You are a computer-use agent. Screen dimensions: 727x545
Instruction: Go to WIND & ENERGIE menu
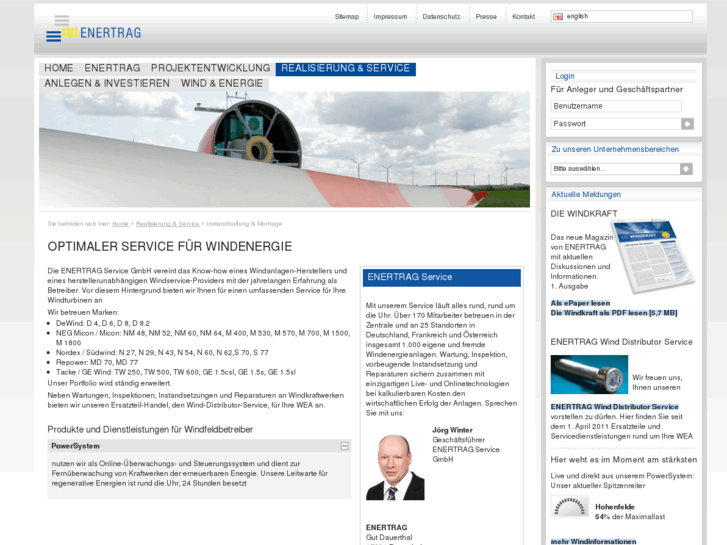222,83
